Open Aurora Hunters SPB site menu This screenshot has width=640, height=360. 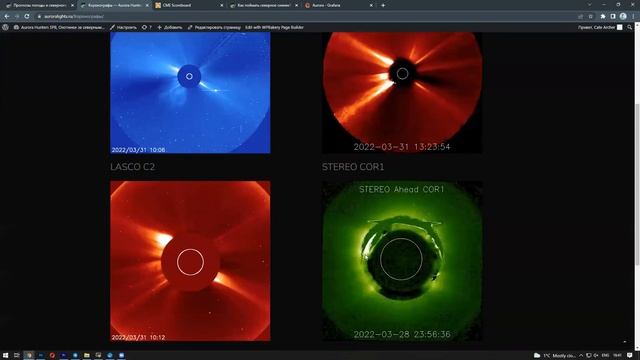click(x=59, y=27)
